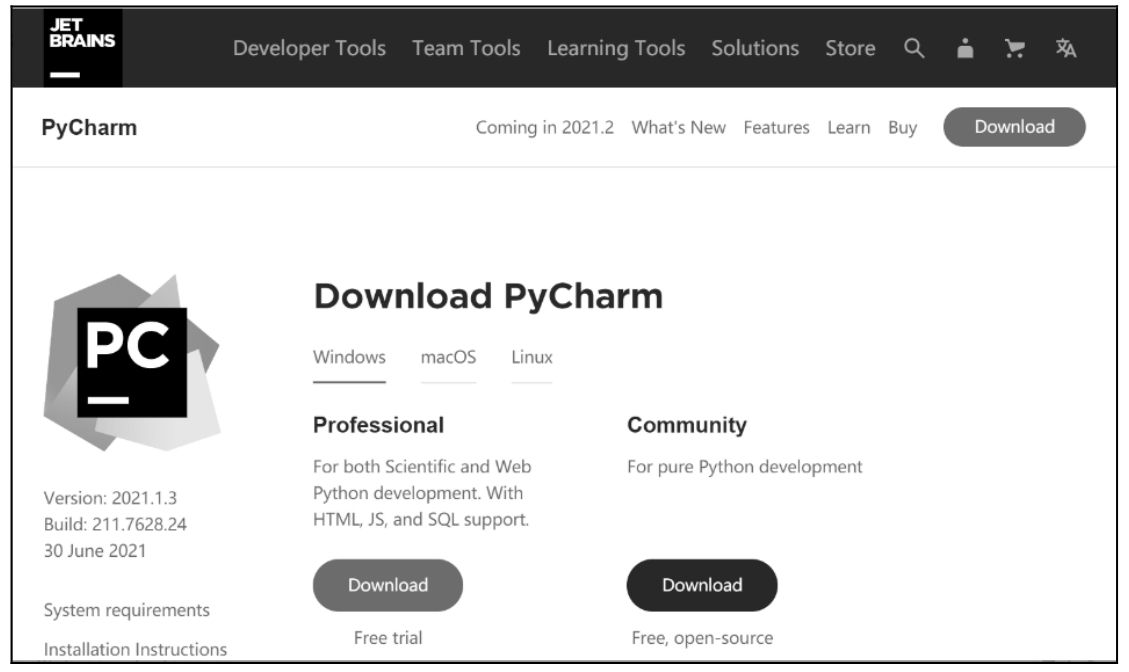Download the Community edition

[x=702, y=585]
